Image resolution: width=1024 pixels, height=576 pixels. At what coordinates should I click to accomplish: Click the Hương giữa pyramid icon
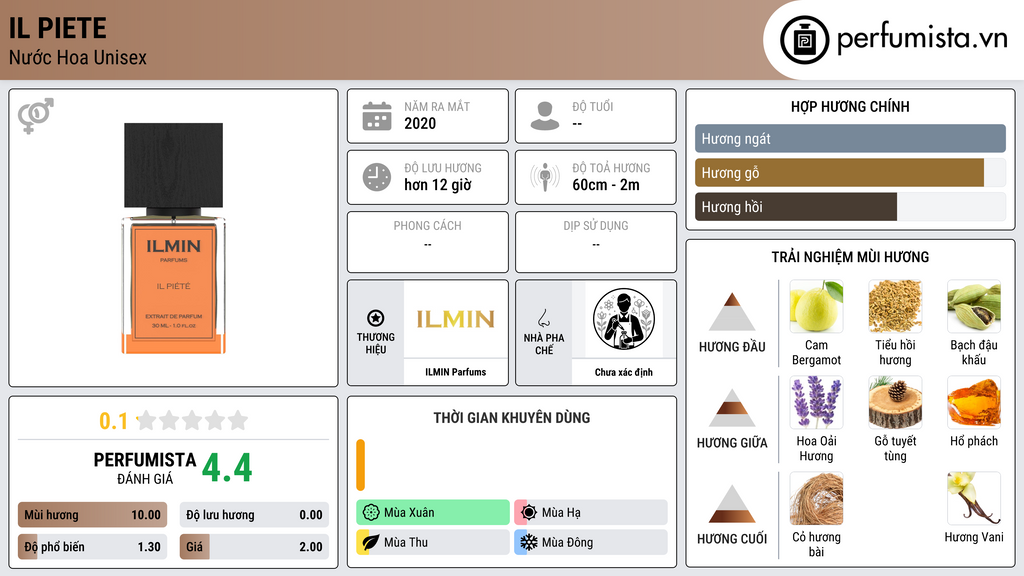[x=732, y=408]
